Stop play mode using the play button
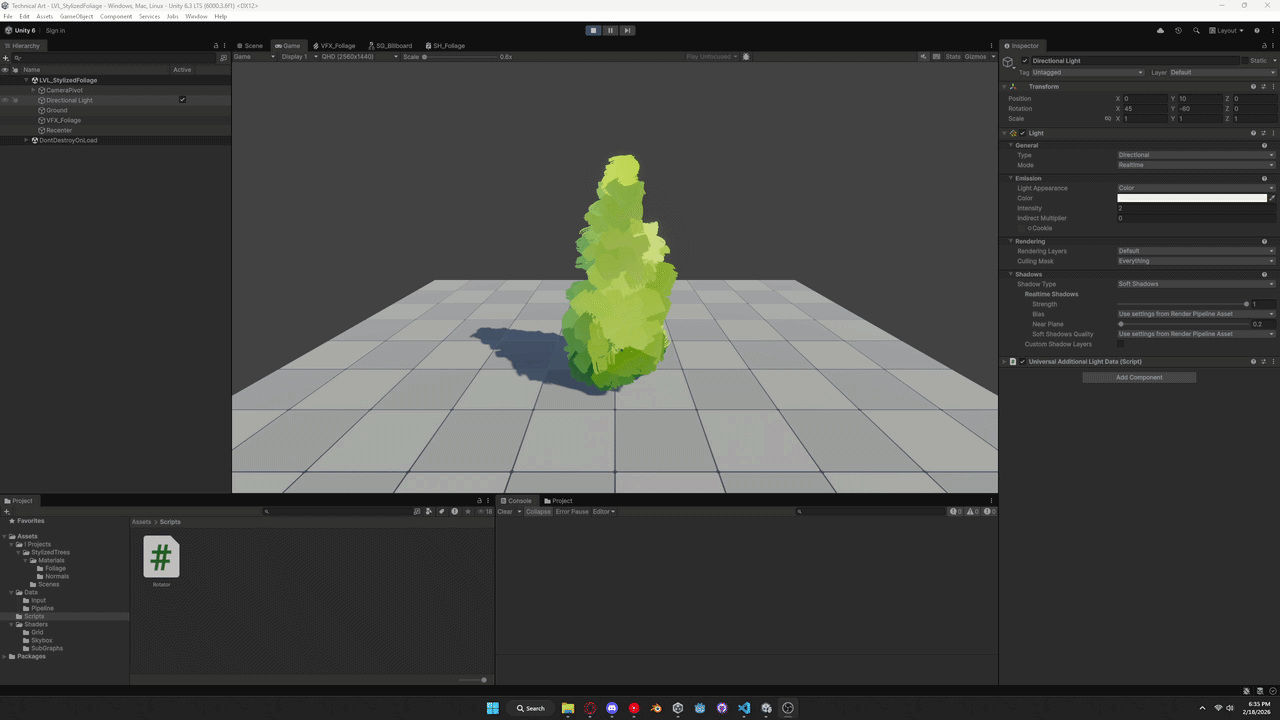The image size is (1280, 720). point(593,30)
